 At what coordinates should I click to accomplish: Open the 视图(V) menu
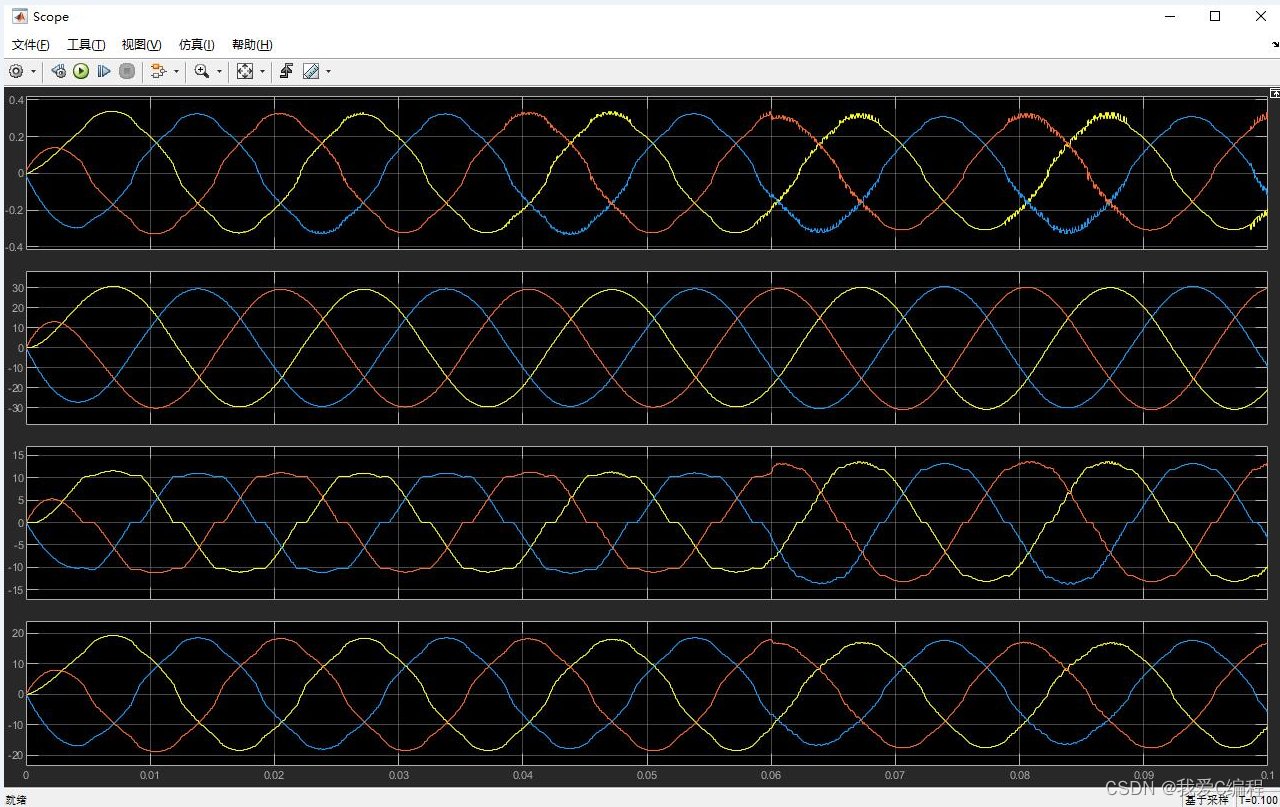point(141,45)
